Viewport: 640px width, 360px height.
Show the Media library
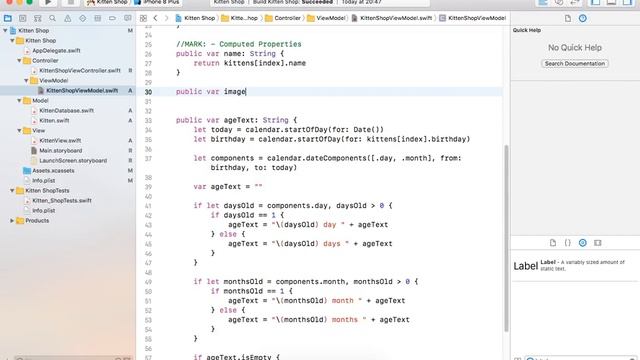point(598,242)
